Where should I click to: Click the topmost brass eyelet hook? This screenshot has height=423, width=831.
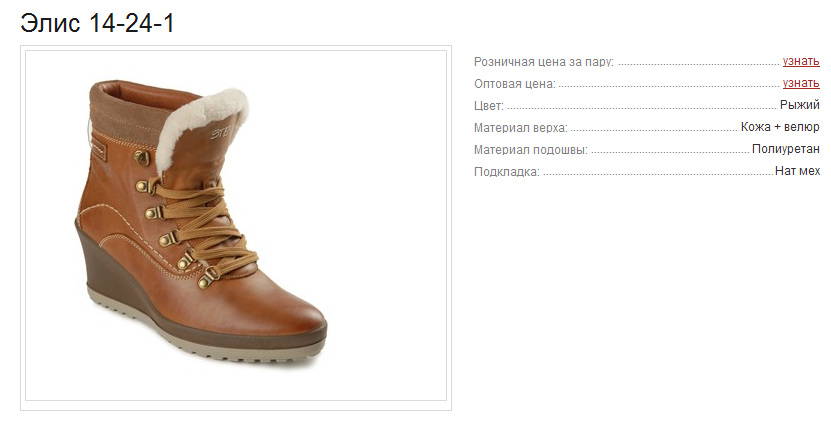(142, 157)
